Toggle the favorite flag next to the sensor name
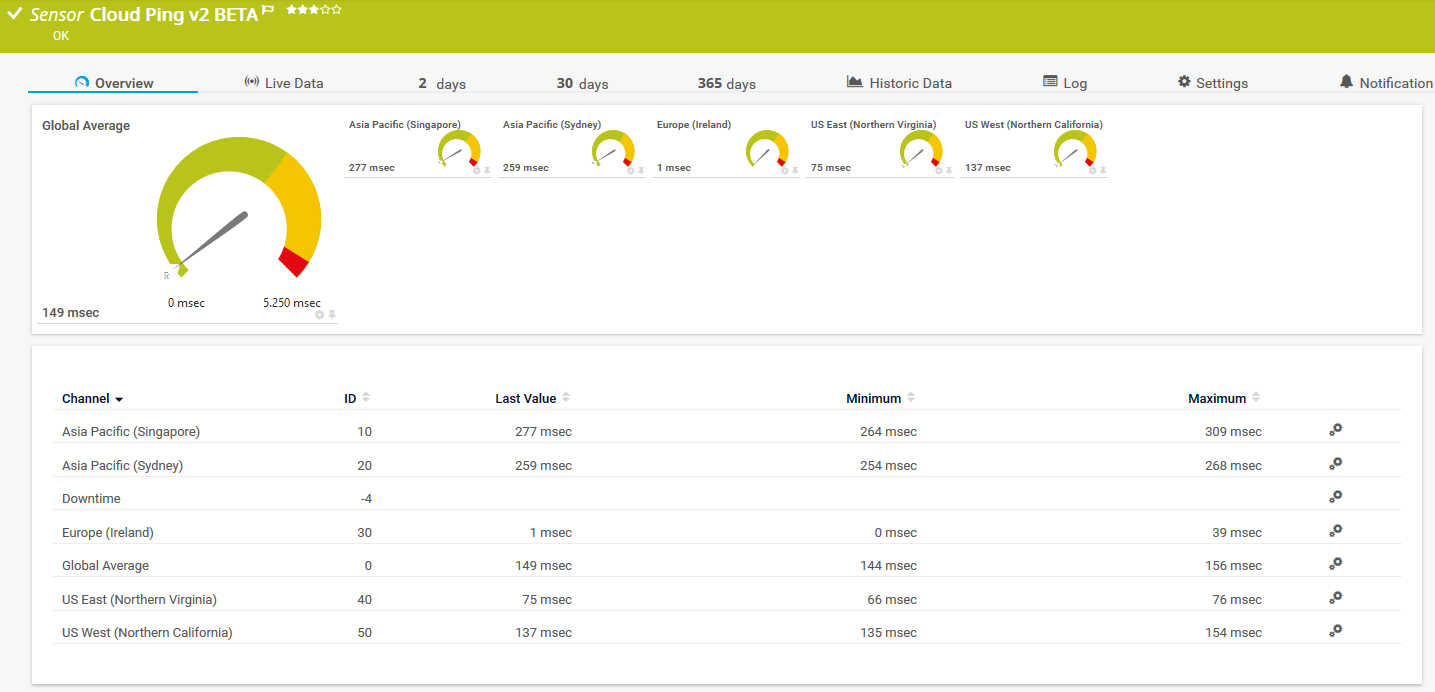1435x692 pixels. [x=265, y=9]
